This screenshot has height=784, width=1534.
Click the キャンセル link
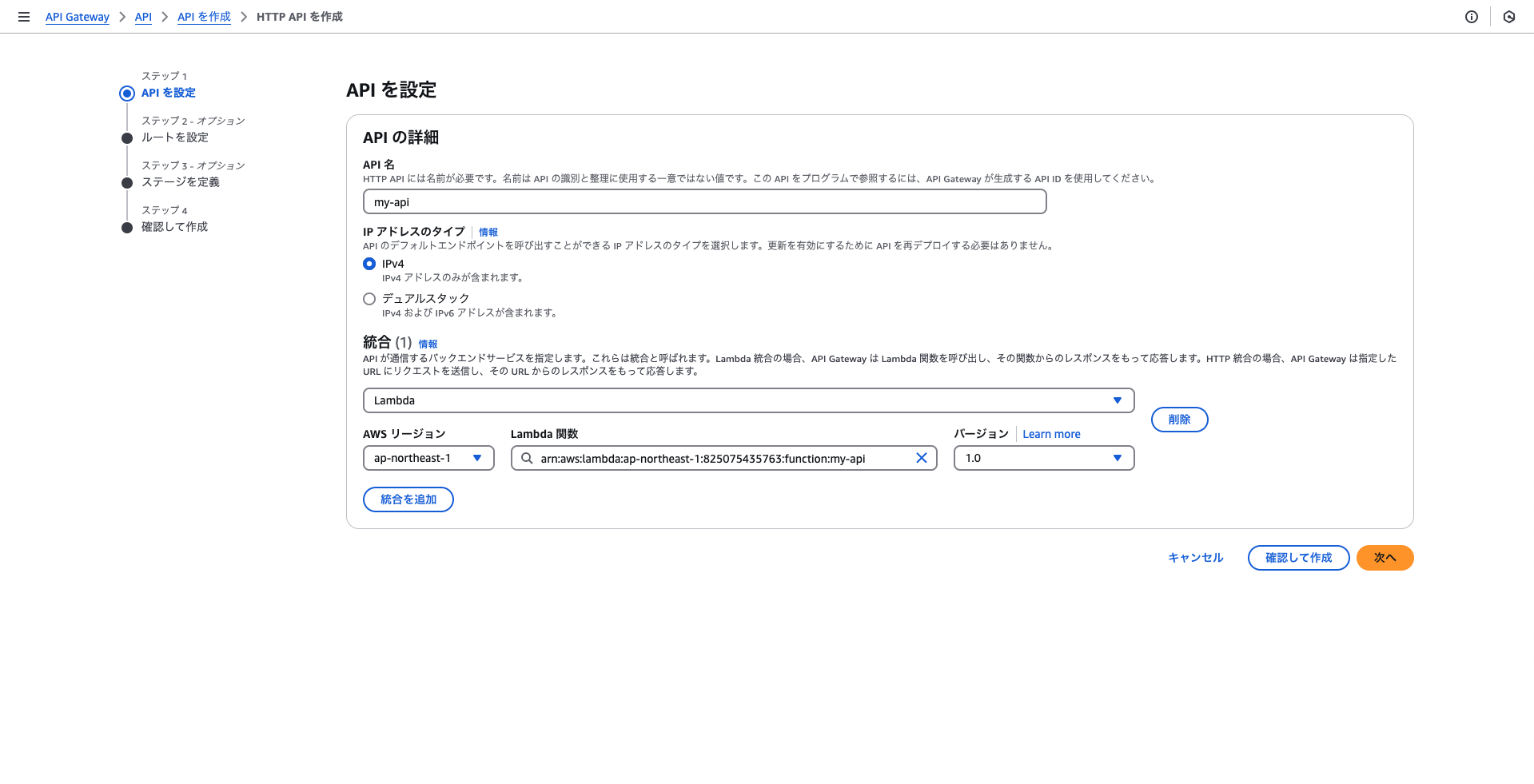(x=1194, y=558)
